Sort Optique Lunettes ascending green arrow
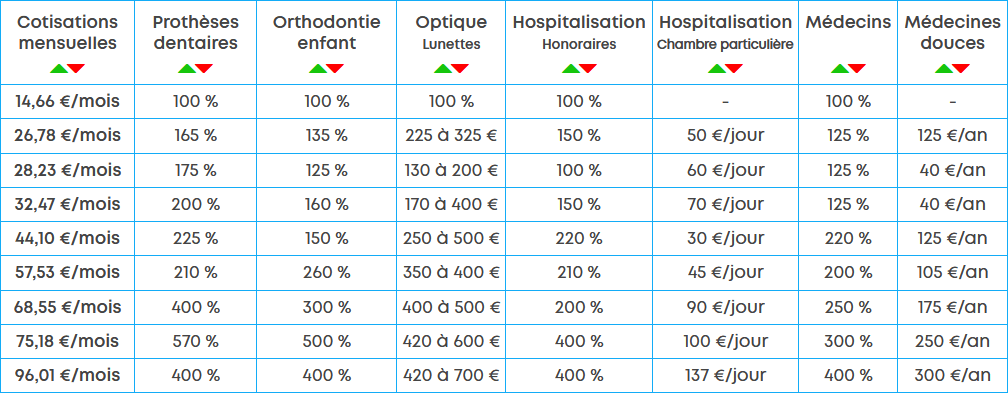 (442, 68)
